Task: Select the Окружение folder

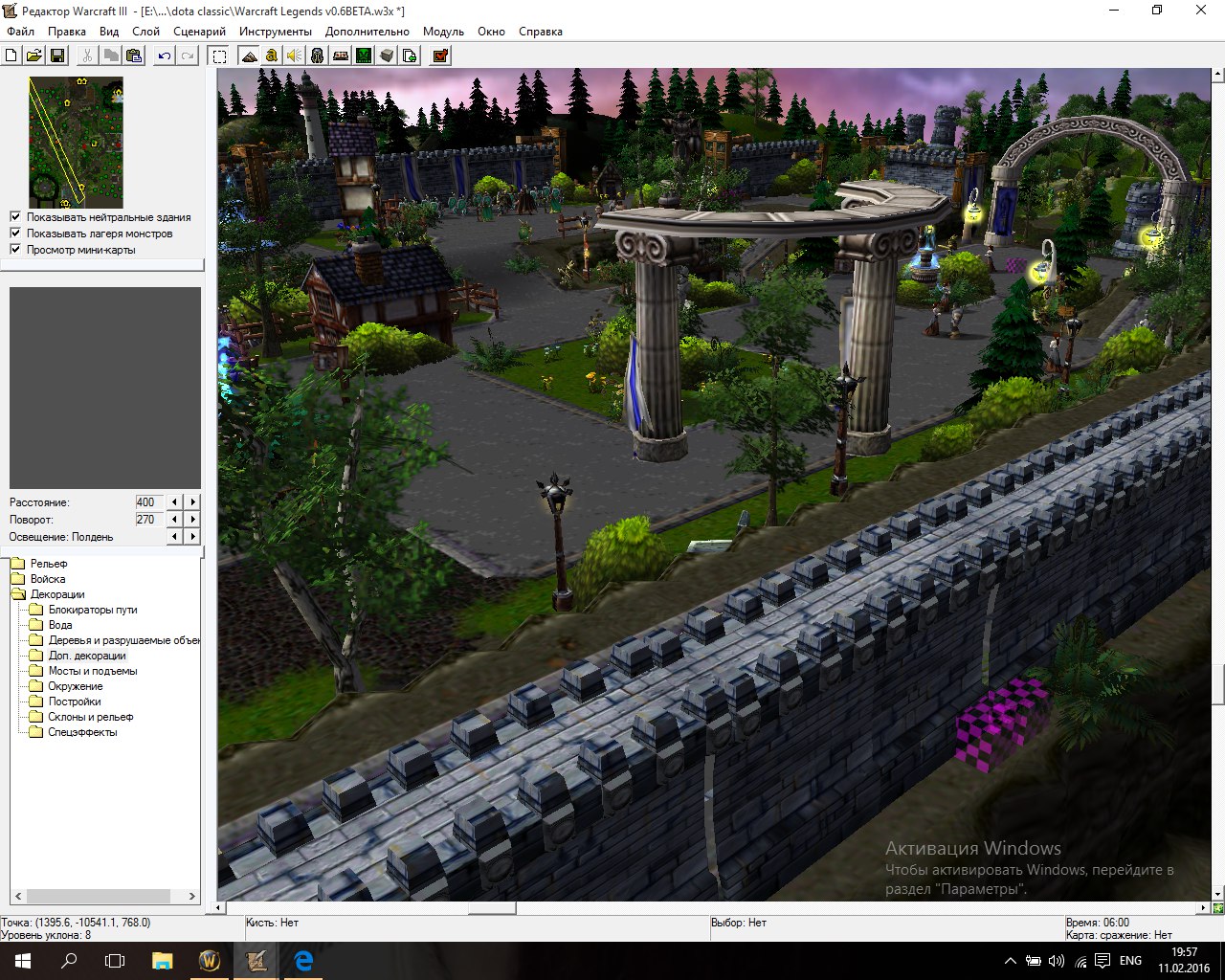Action: (x=66, y=686)
